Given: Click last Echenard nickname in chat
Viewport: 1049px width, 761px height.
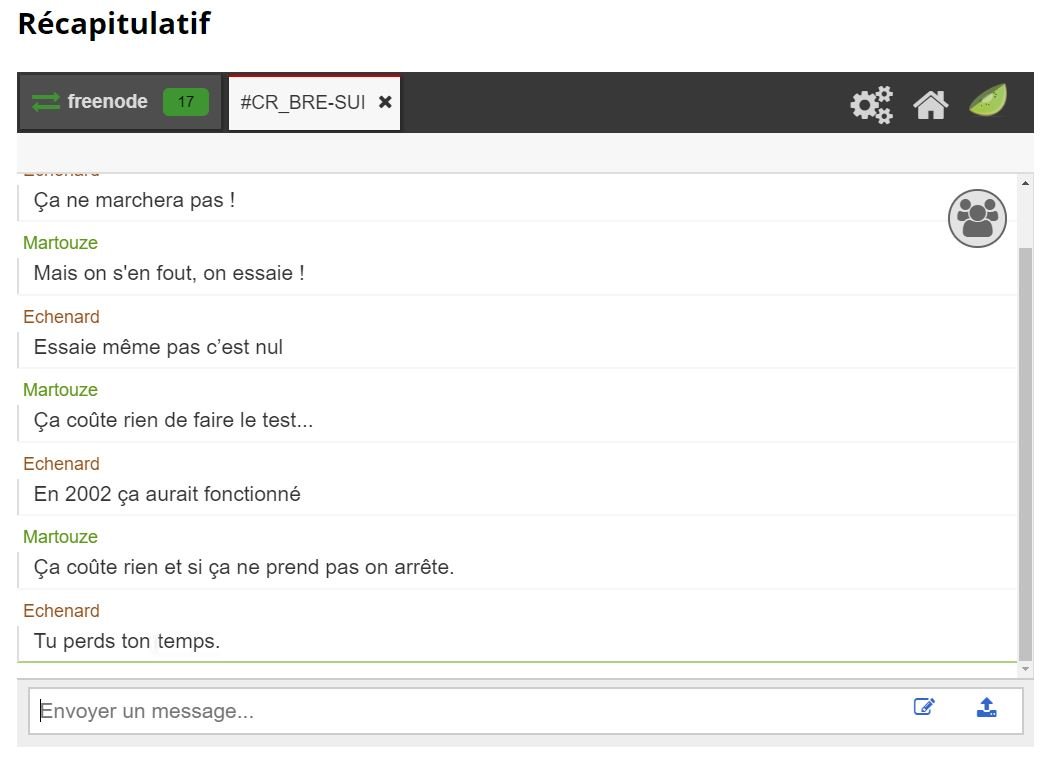Looking at the screenshot, I should click(61, 611).
